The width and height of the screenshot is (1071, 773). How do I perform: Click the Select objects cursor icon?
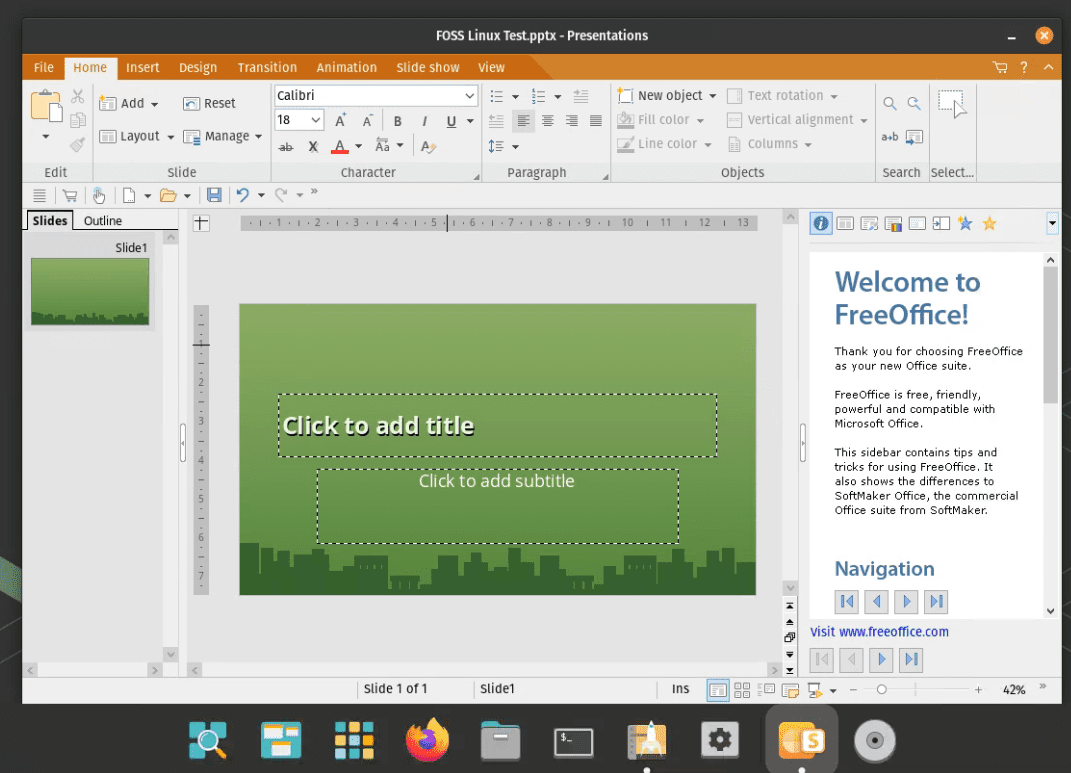click(952, 104)
